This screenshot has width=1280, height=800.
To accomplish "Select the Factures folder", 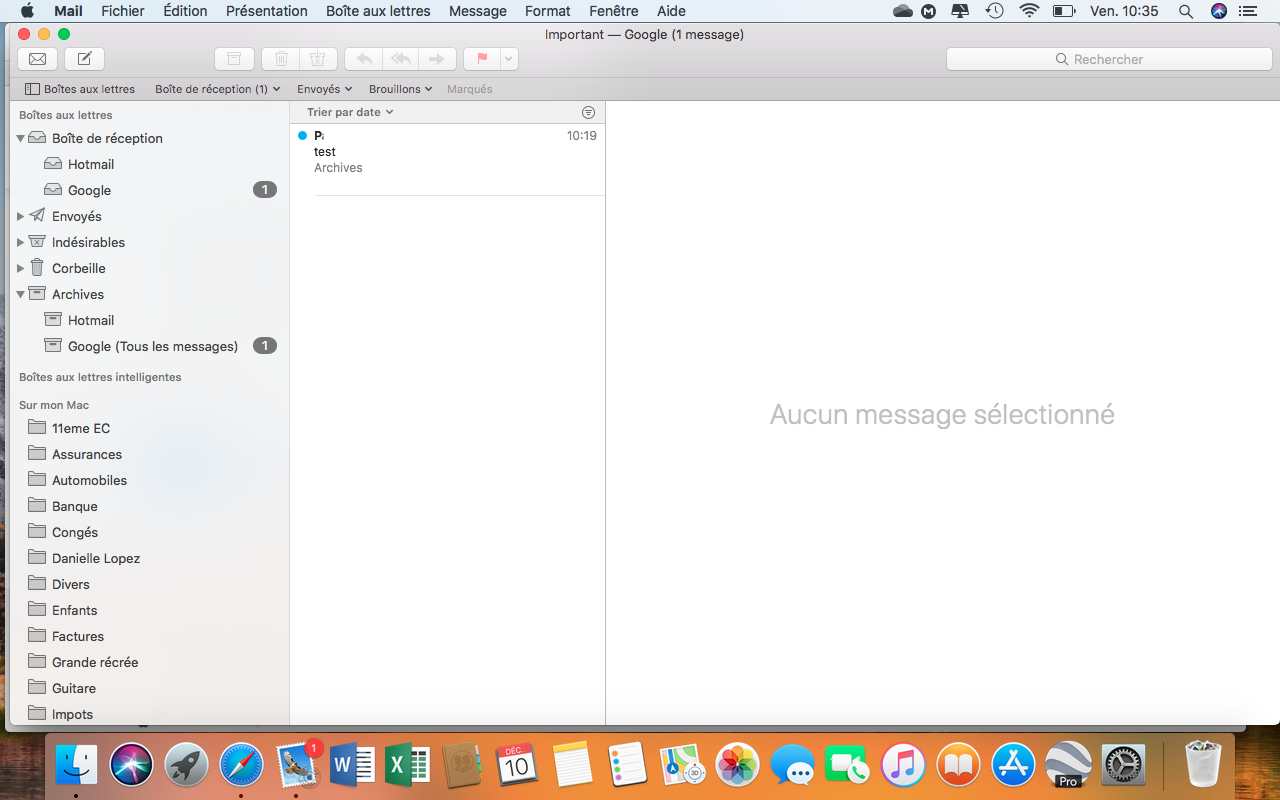I will coord(77,636).
